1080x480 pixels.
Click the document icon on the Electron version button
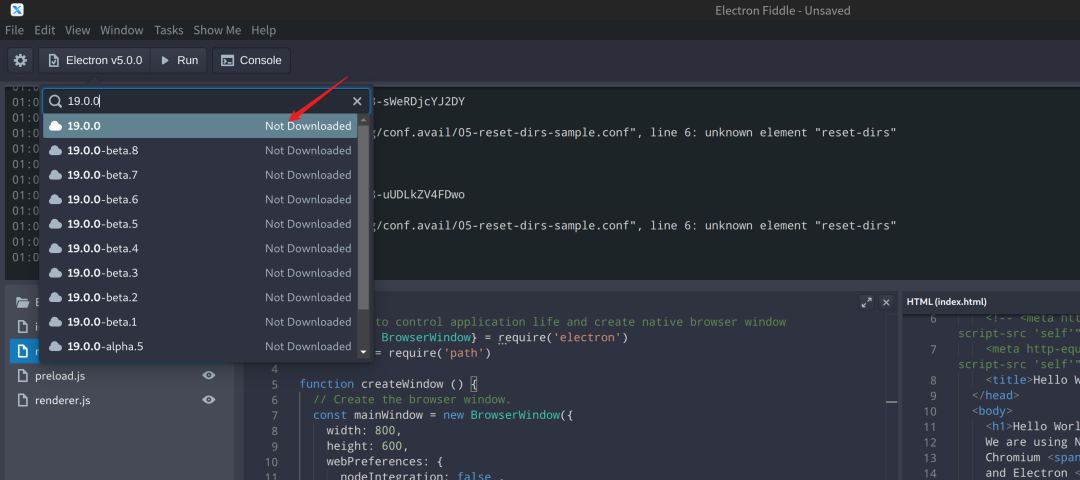[x=53, y=61]
